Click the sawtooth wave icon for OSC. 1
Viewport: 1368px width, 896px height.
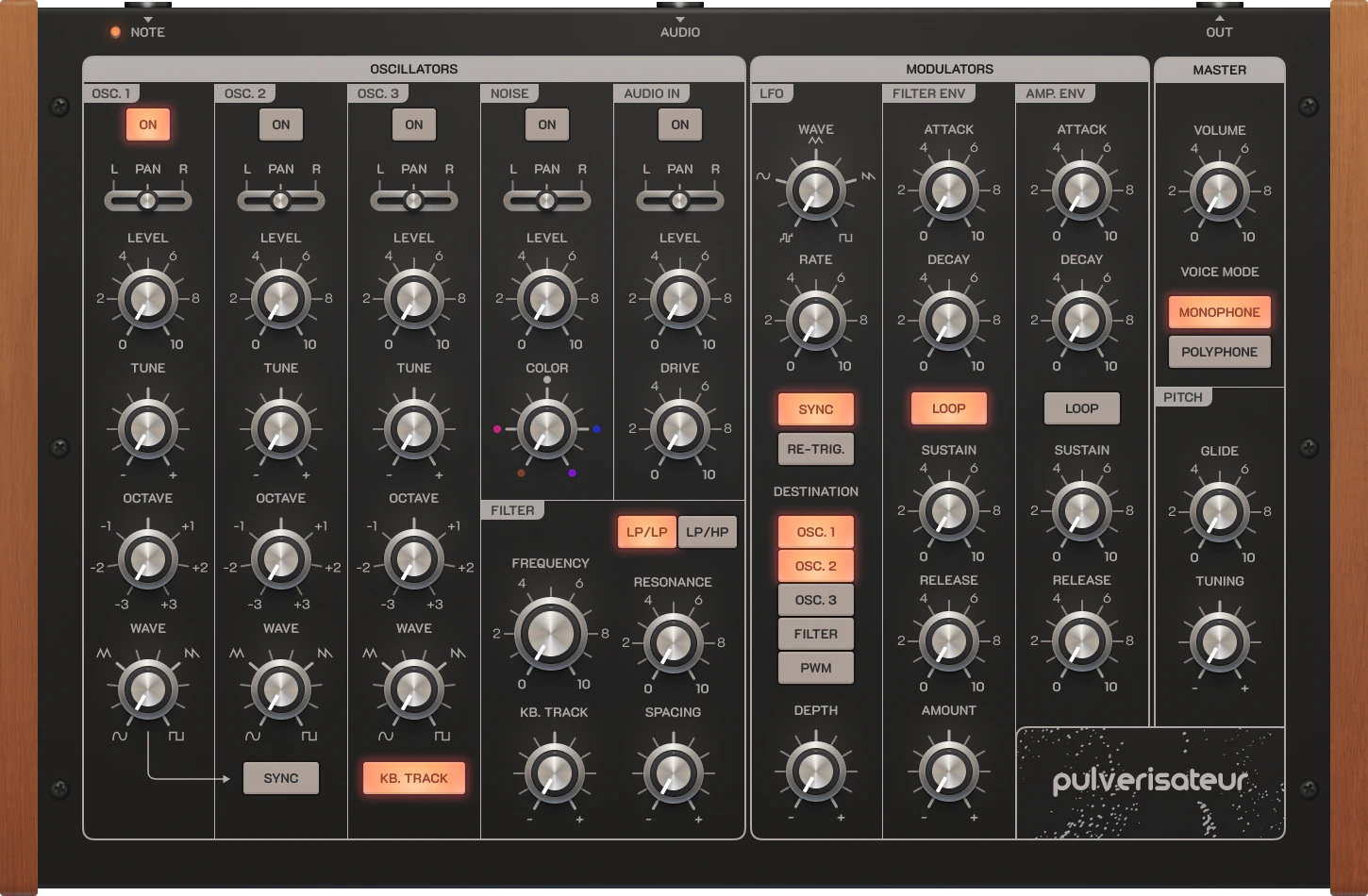point(192,653)
